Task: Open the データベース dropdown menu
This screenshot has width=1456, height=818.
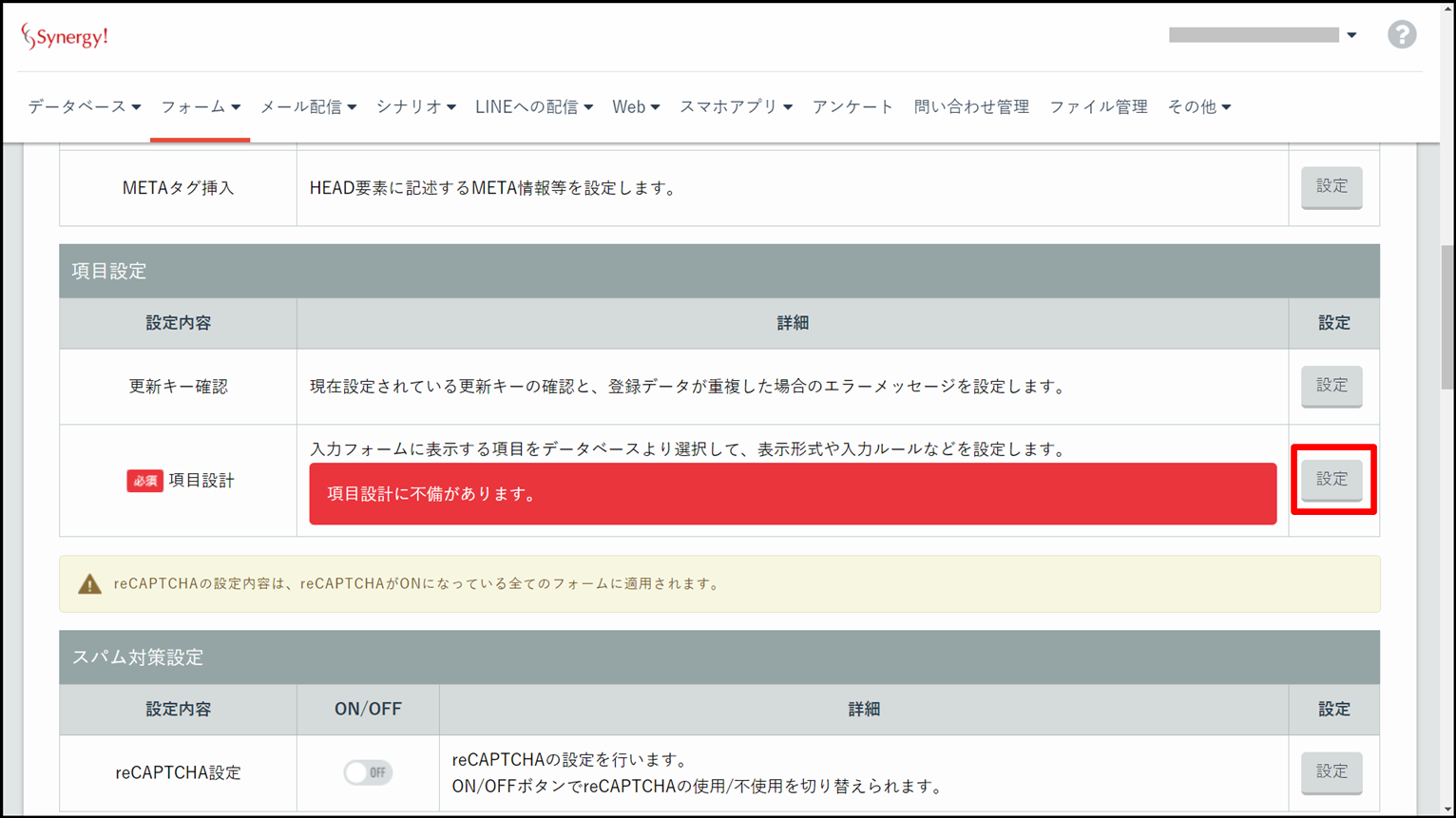Action: (x=84, y=107)
